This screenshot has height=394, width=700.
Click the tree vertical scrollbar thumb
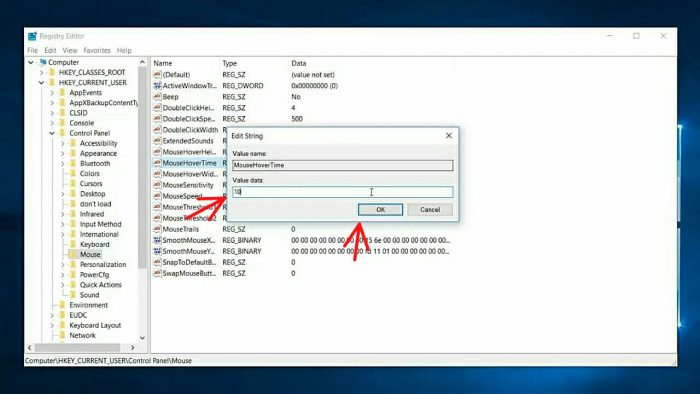tap(142, 167)
